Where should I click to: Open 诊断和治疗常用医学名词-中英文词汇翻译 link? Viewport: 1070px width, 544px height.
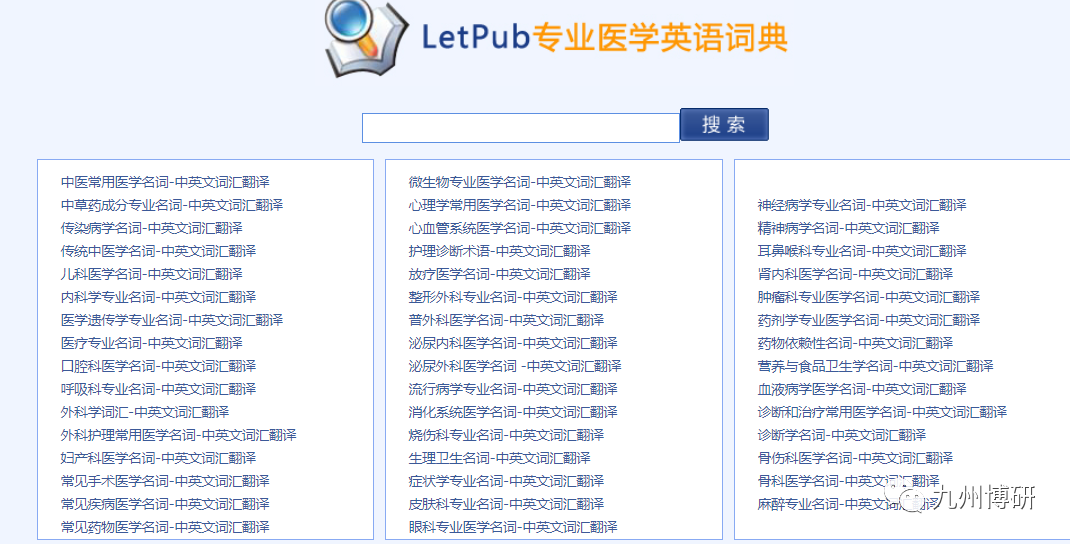pyautogui.click(x=882, y=412)
